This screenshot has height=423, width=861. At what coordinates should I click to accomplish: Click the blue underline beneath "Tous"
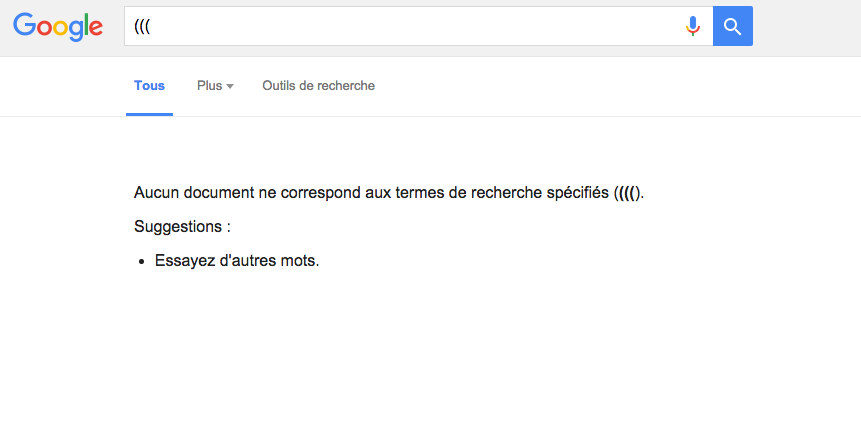click(149, 114)
